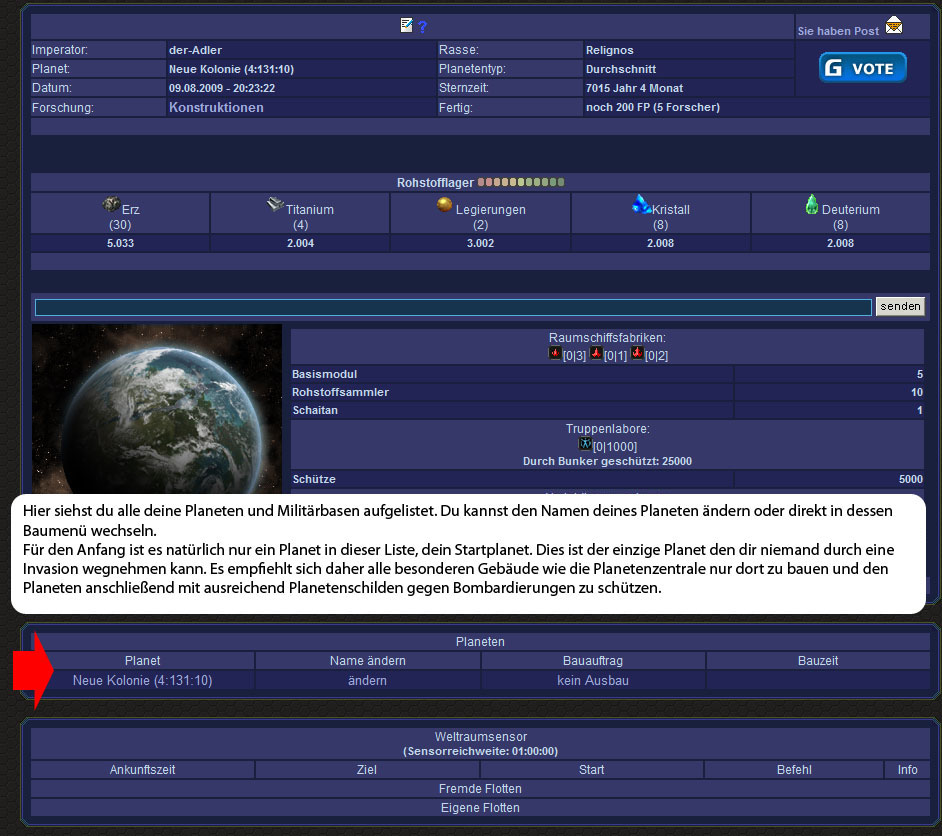Click the Erz ore resource icon

click(111, 204)
